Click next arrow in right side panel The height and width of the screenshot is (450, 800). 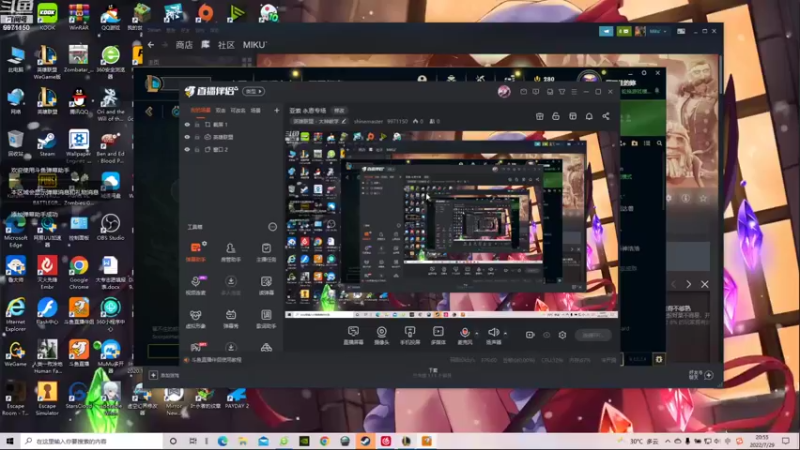[689, 284]
